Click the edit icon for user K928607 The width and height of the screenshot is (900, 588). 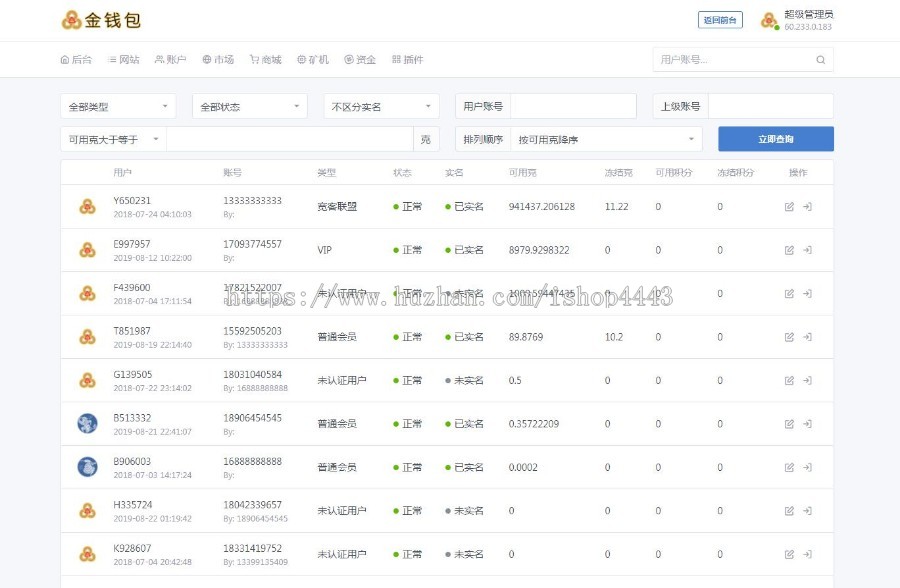point(789,554)
